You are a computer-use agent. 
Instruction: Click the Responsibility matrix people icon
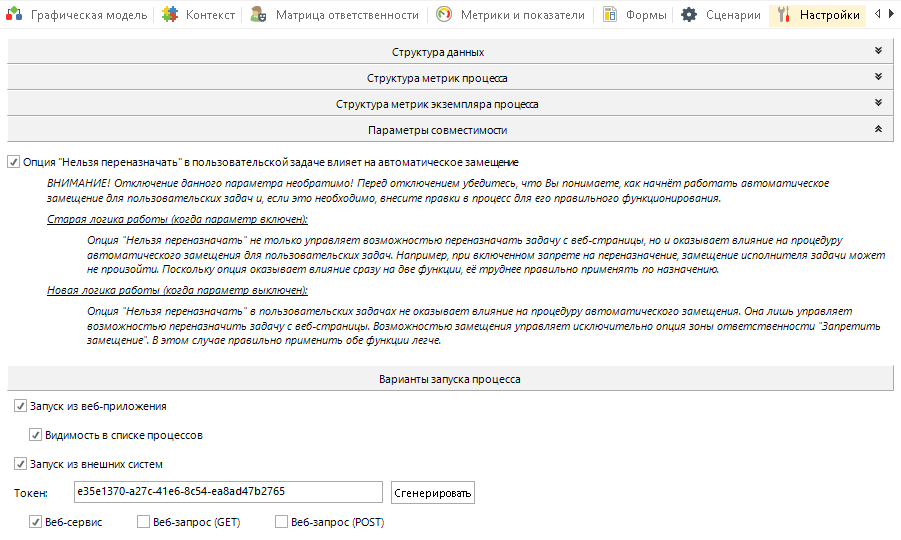259,15
